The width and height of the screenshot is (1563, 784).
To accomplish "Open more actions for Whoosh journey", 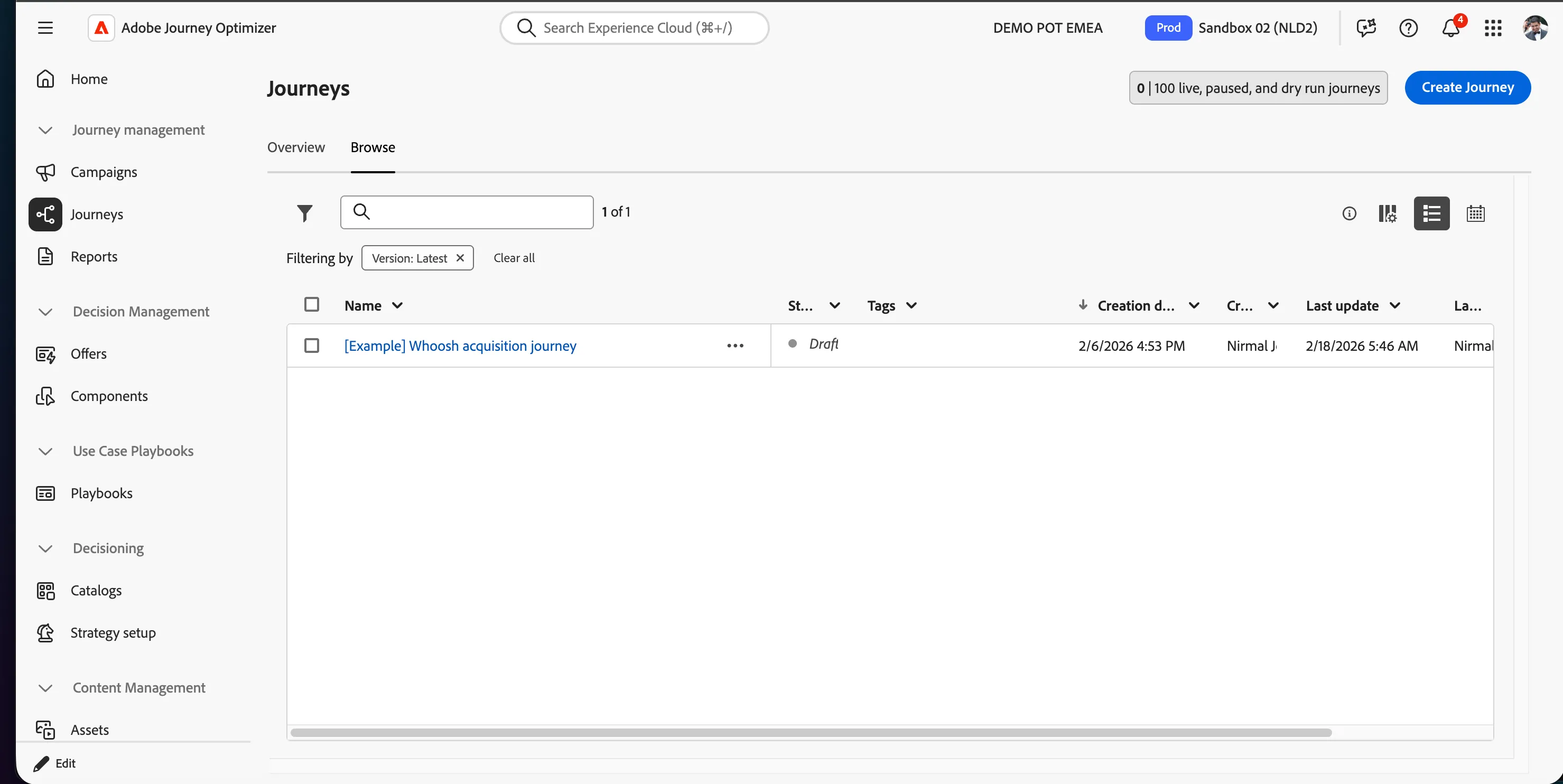I will point(735,346).
